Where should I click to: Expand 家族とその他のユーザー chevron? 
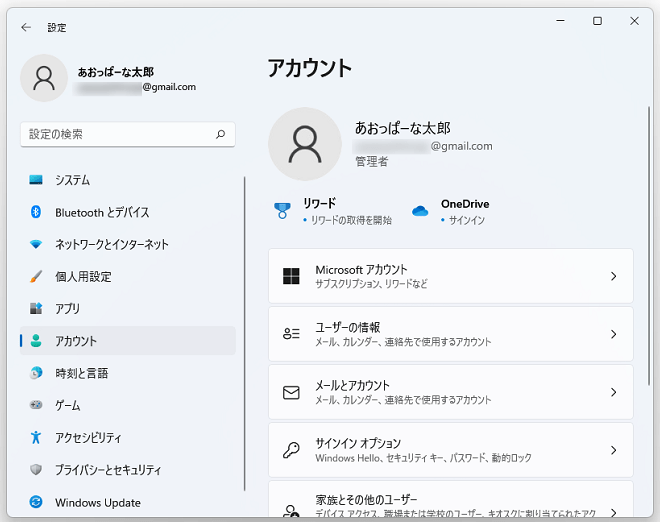click(x=613, y=512)
